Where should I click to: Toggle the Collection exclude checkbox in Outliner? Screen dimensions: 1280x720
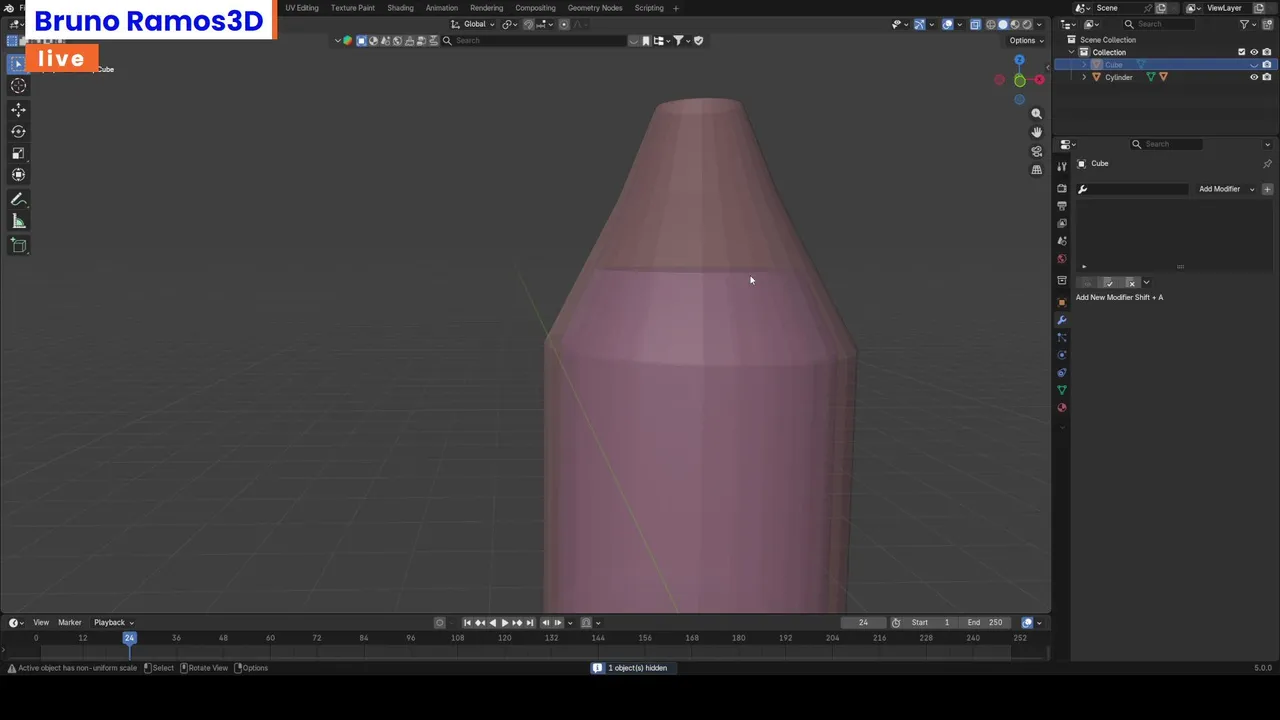(x=1242, y=52)
